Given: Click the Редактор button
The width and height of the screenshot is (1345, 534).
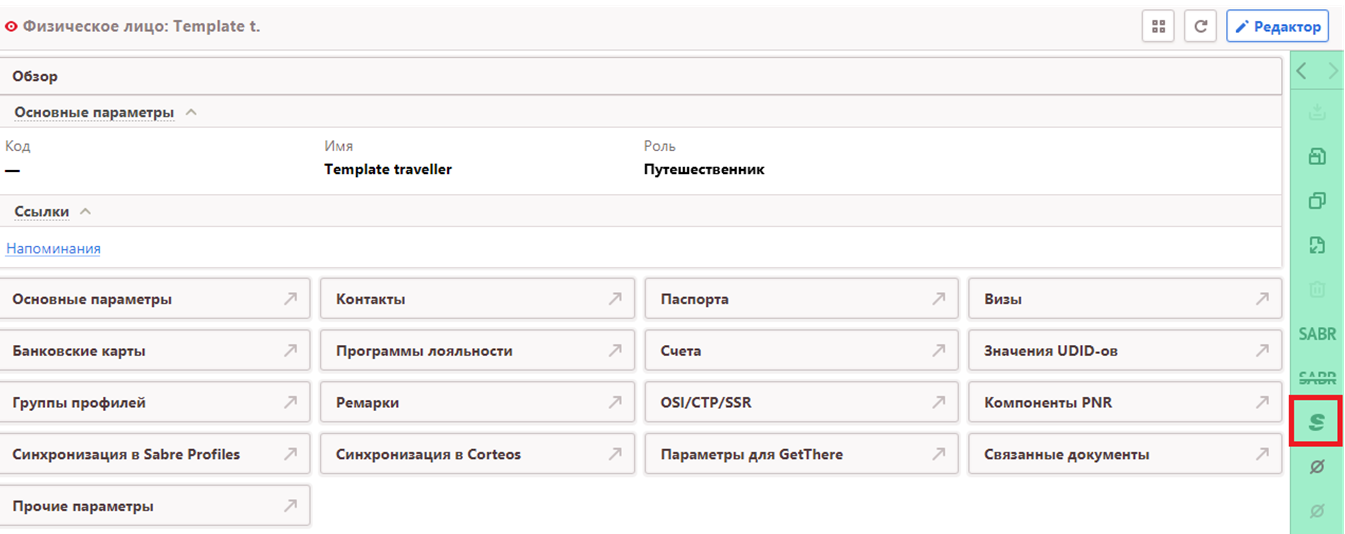Looking at the screenshot, I should point(1277,27).
